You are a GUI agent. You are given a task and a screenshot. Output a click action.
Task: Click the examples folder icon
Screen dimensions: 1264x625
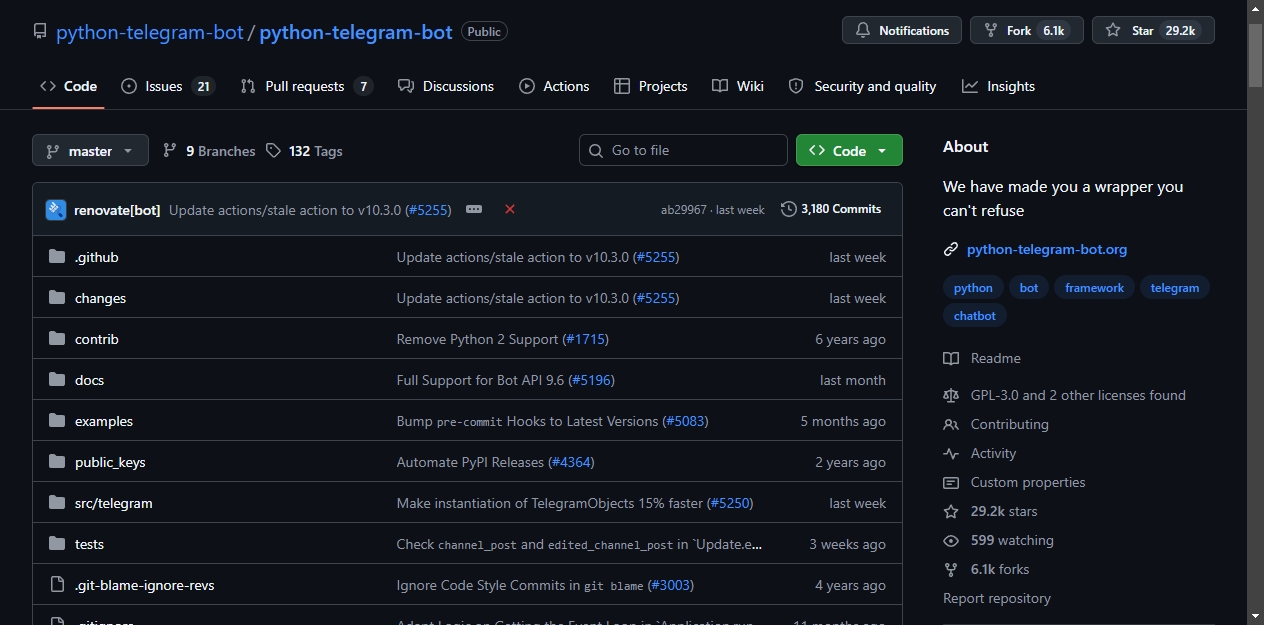click(57, 421)
